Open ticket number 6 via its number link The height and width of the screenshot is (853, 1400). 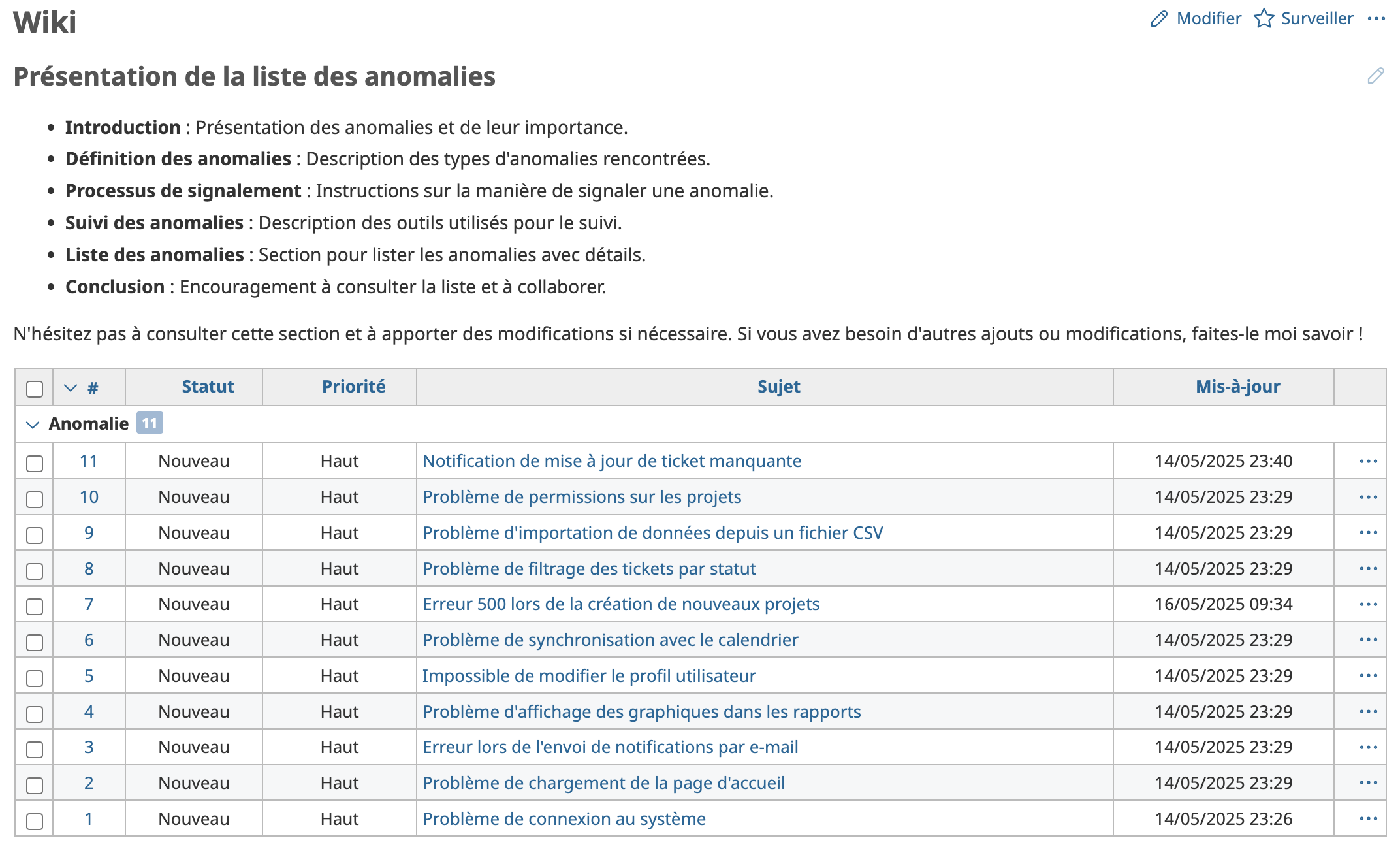[89, 639]
